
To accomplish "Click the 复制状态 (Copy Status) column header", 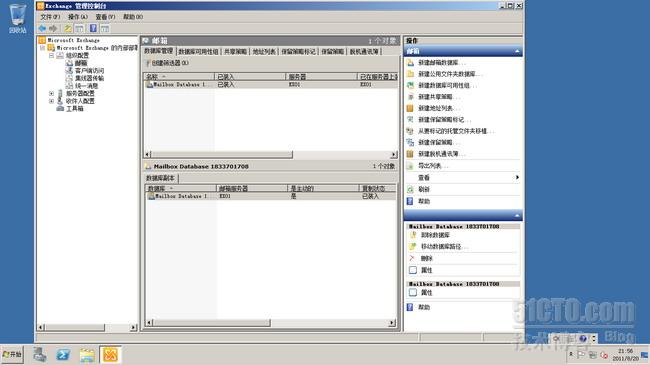I will [377, 188].
